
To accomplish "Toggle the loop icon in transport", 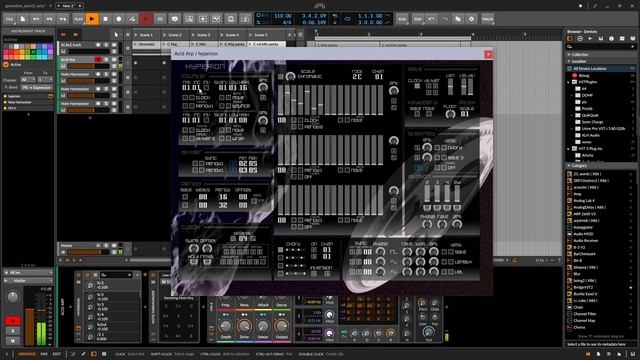I will tap(347, 19).
